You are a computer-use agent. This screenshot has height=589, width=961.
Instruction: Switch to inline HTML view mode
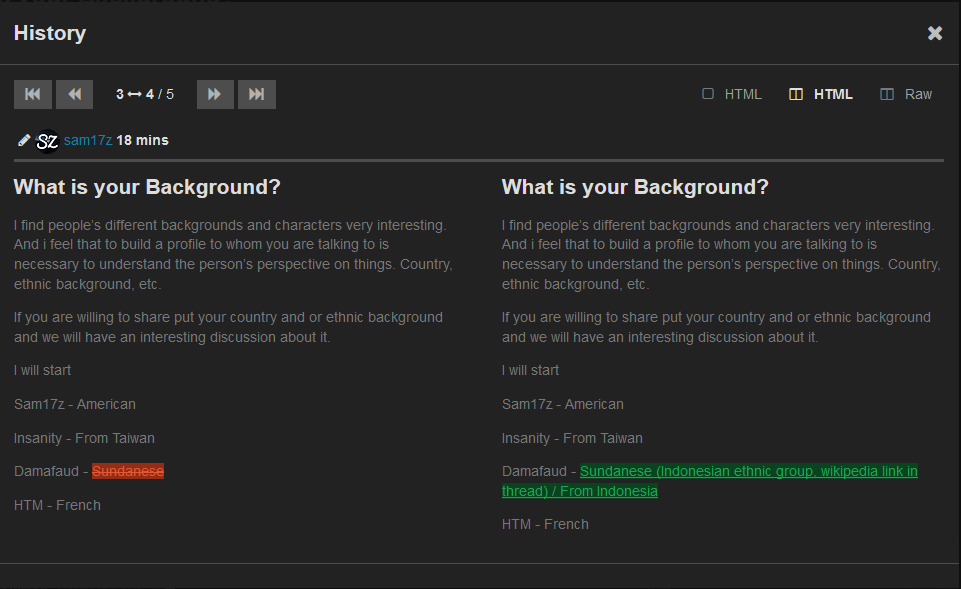click(x=732, y=94)
